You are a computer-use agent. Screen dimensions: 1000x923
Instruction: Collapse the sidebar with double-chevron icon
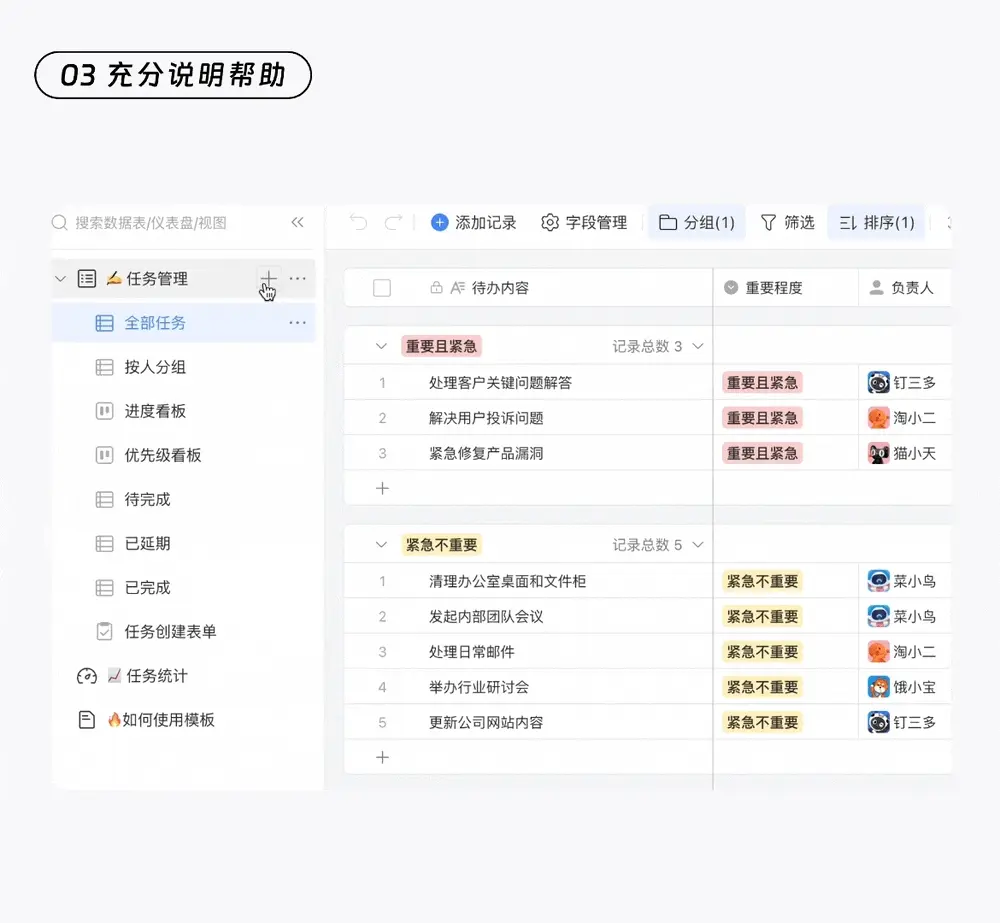[297, 222]
